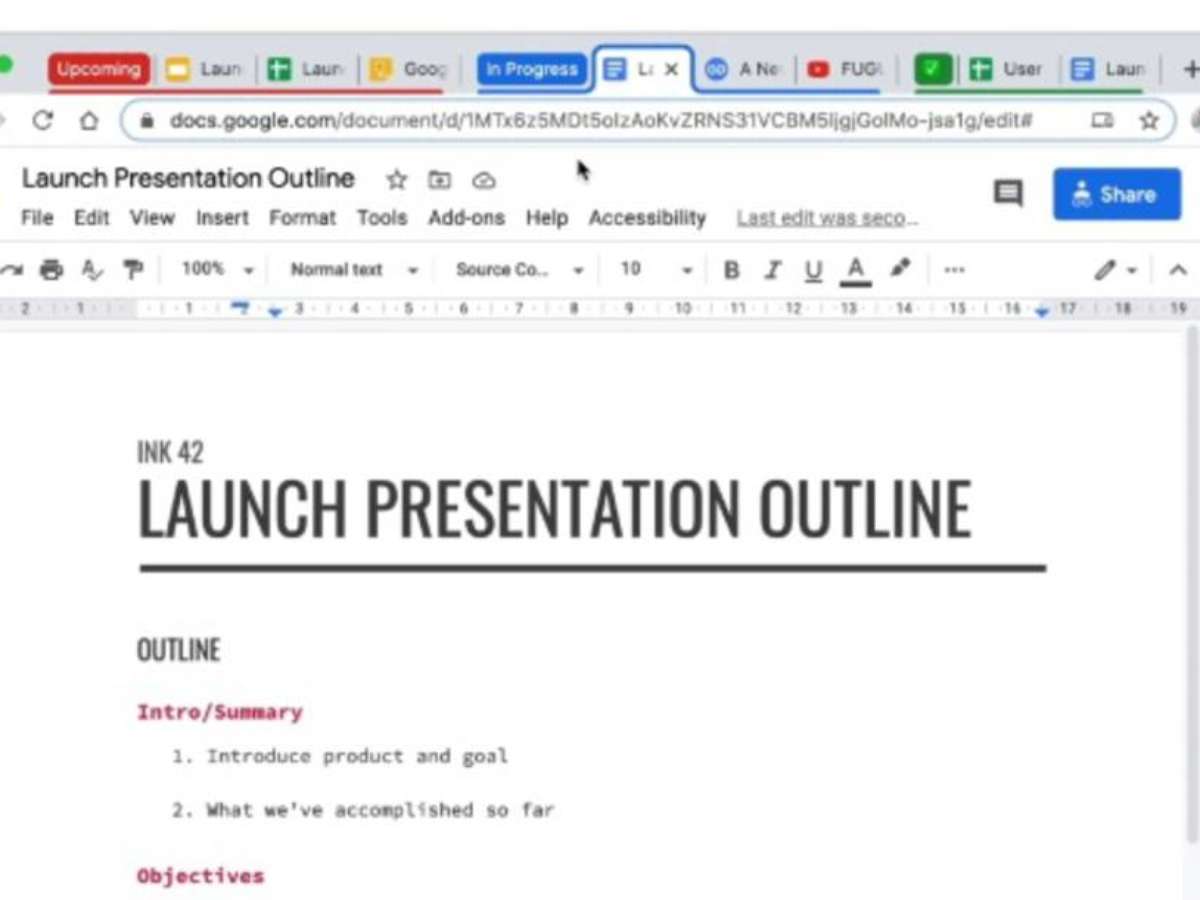This screenshot has height=900, width=1200.
Task: Open the font size 10 dropdown
Action: click(655, 270)
